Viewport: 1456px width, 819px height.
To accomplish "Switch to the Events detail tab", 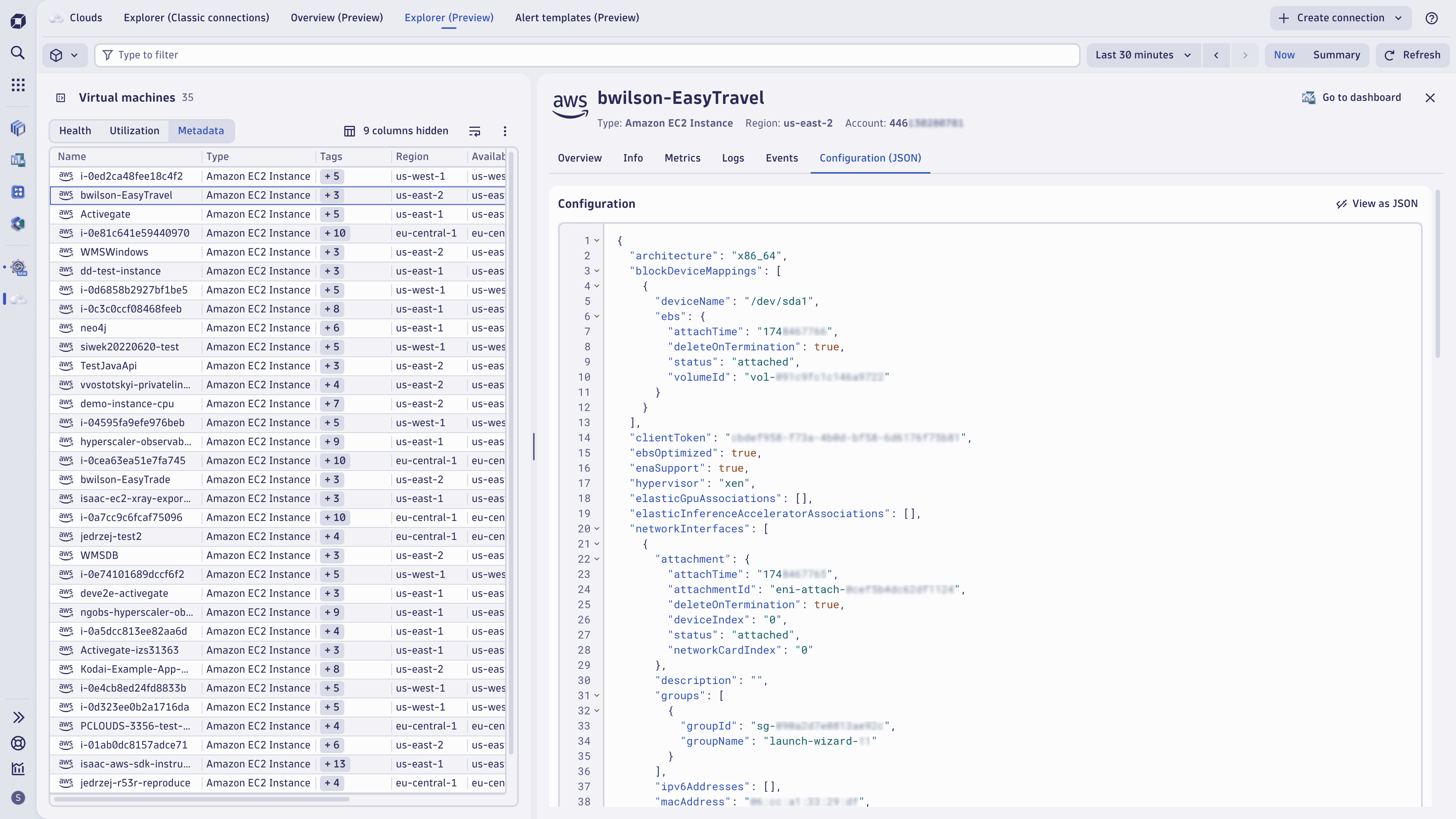I will coord(782,158).
